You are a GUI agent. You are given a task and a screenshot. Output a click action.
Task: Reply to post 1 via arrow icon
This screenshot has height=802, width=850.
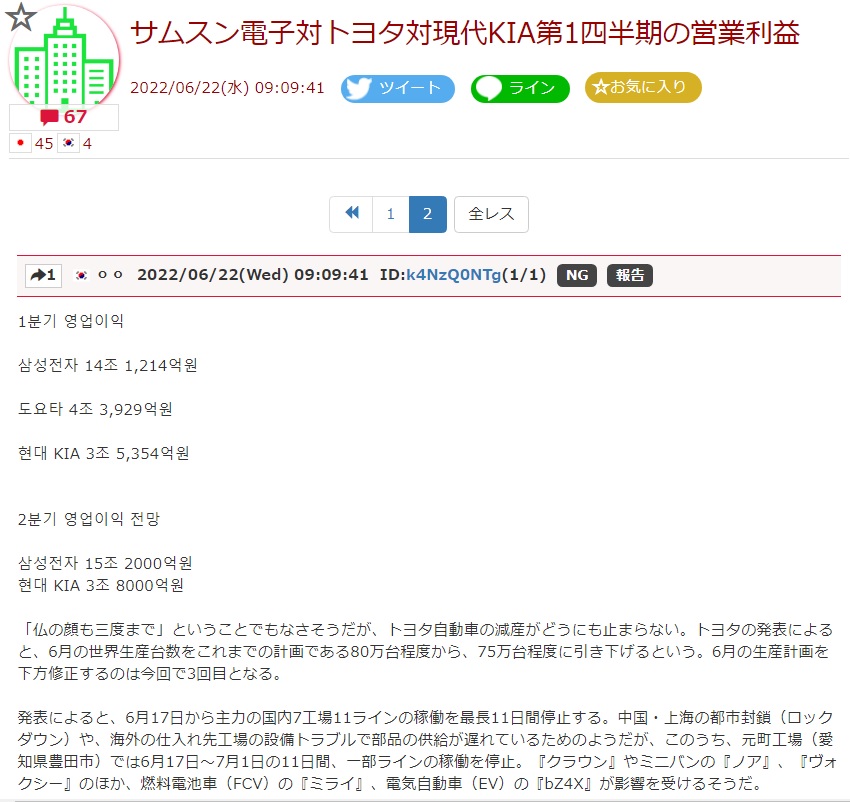tap(43, 275)
